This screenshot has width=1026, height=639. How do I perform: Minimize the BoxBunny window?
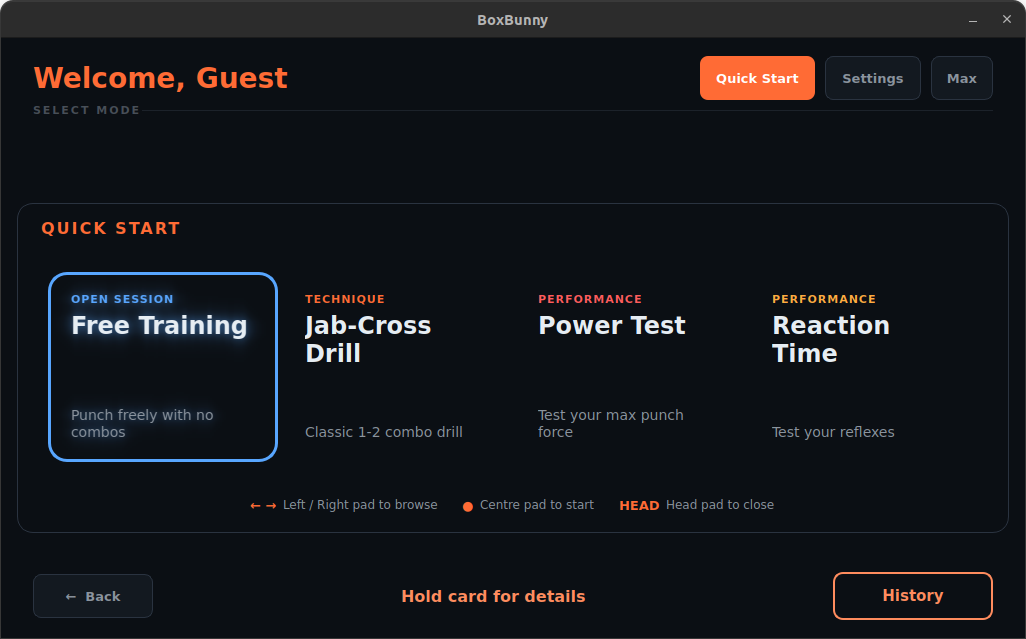[x=973, y=20]
